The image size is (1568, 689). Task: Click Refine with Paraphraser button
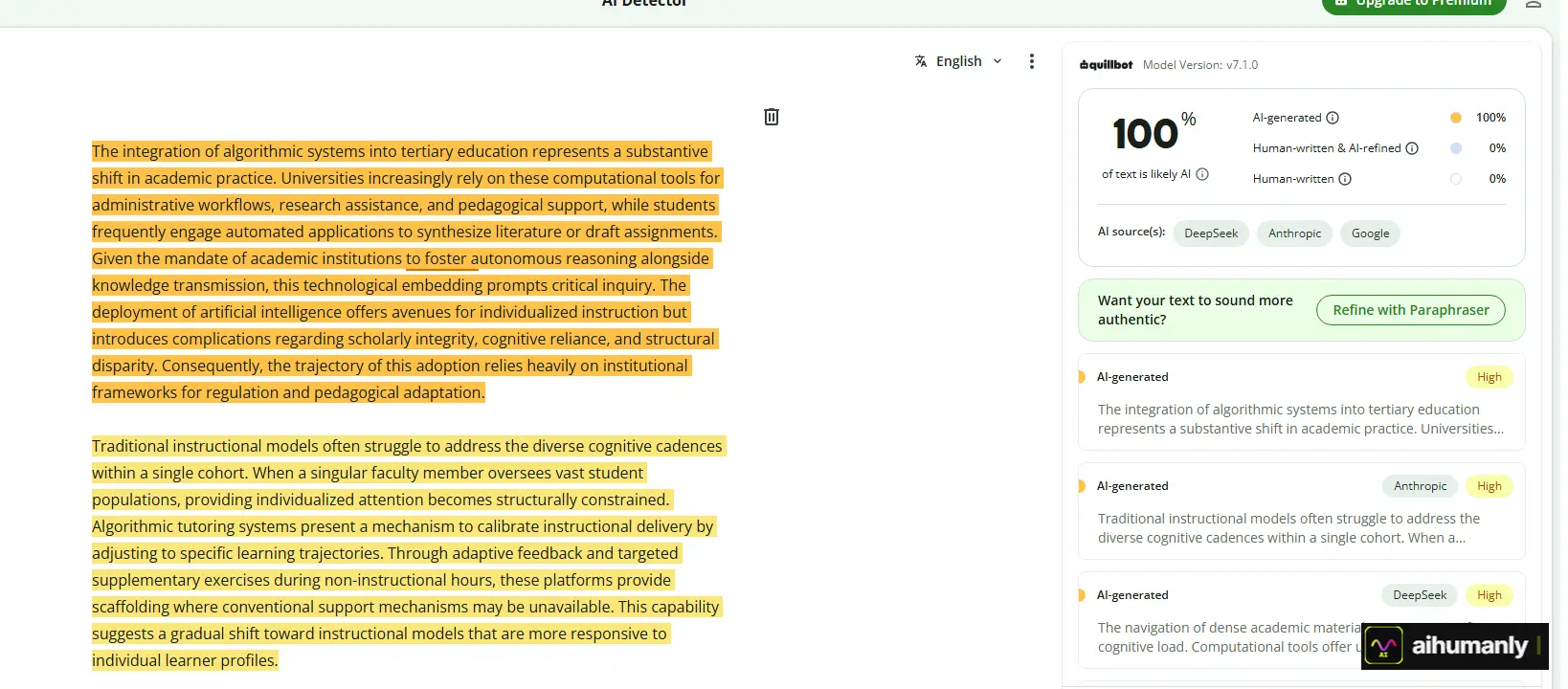[x=1411, y=310]
